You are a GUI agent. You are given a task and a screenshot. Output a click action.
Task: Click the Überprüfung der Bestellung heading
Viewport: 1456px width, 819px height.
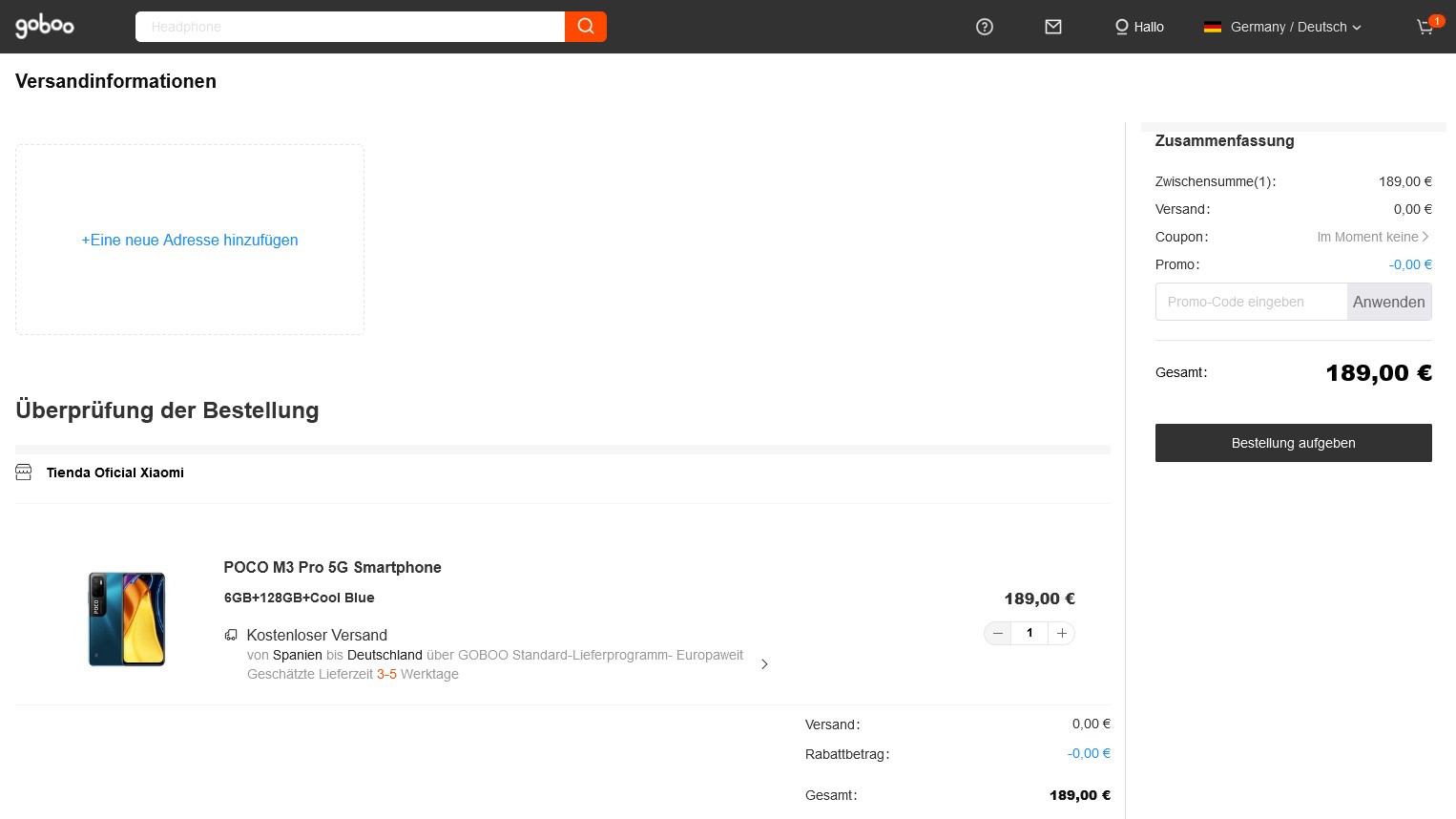167,410
